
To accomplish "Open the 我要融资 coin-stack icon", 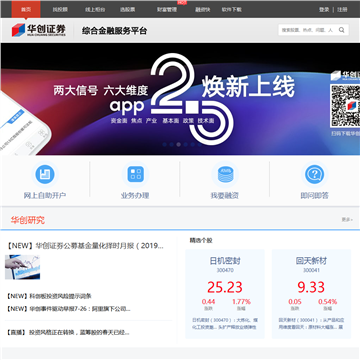I will tap(225, 174).
